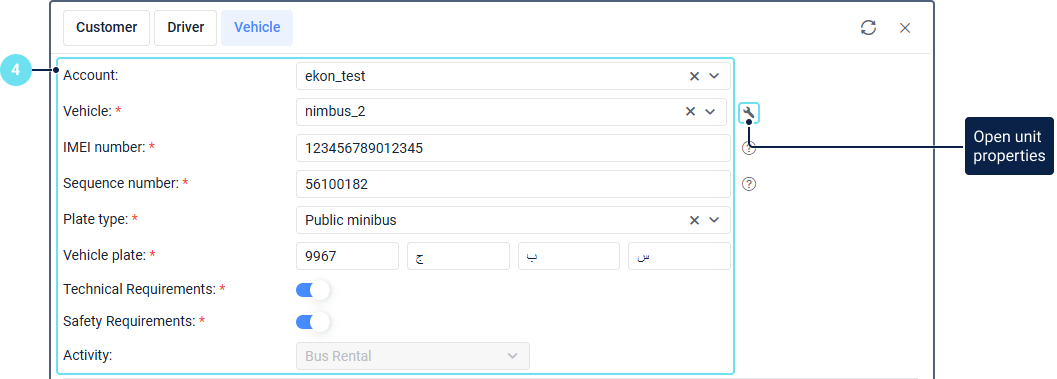1057x379 pixels.
Task: Click help icon beside Sequence number
Action: [x=748, y=184]
